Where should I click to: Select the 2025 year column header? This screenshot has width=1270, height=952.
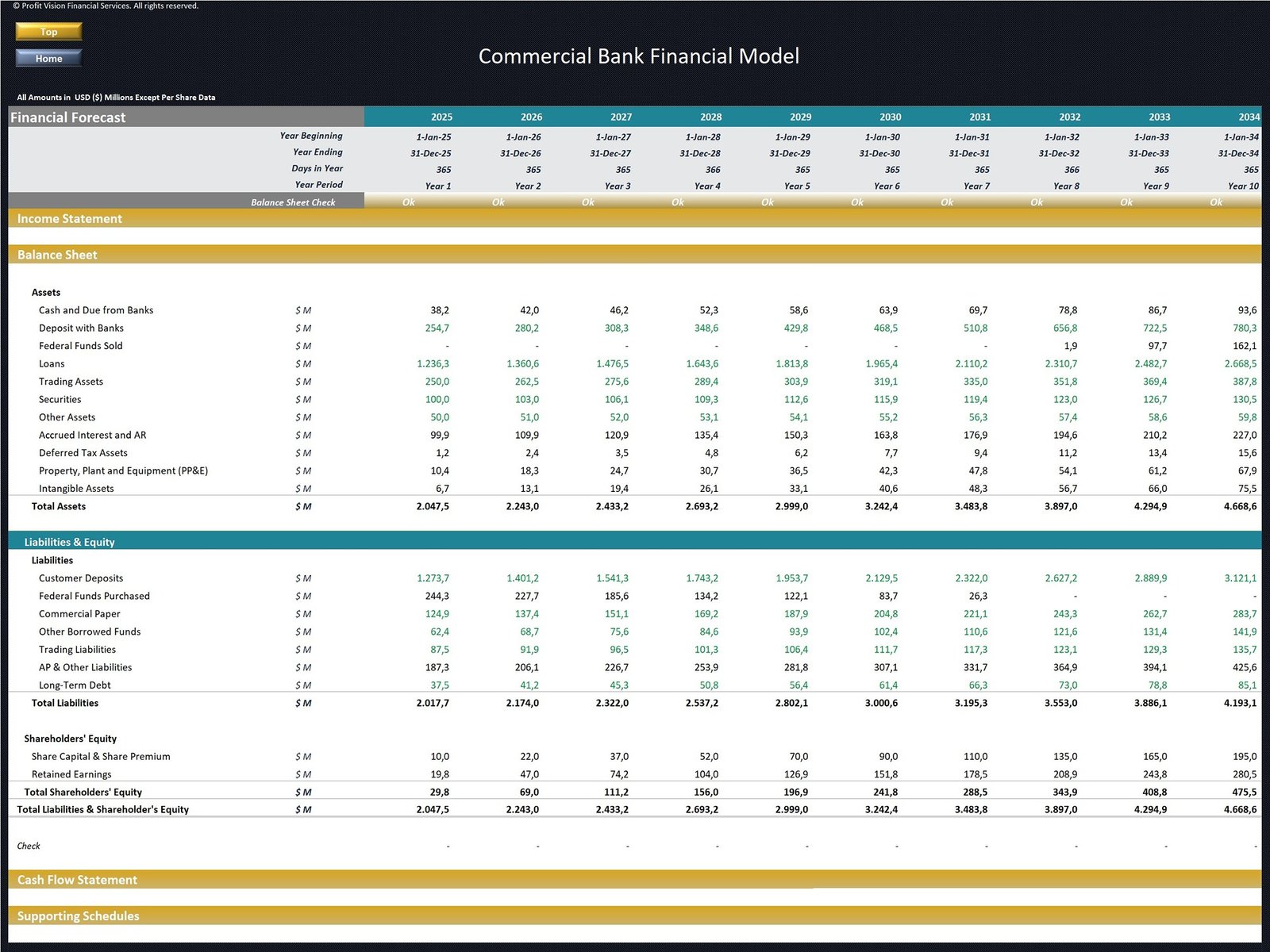pos(441,117)
